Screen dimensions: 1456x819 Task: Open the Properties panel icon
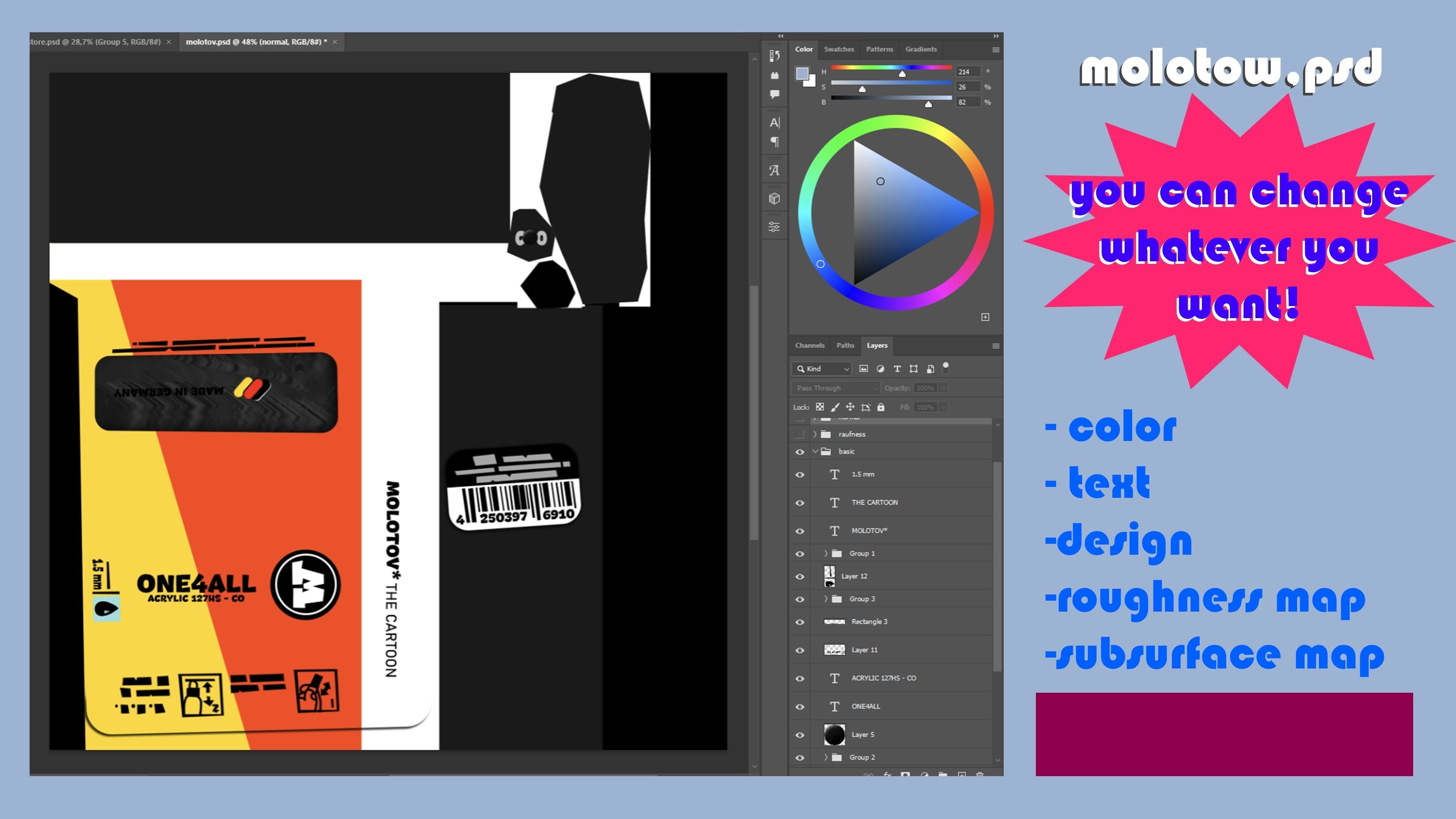pyautogui.click(x=774, y=227)
